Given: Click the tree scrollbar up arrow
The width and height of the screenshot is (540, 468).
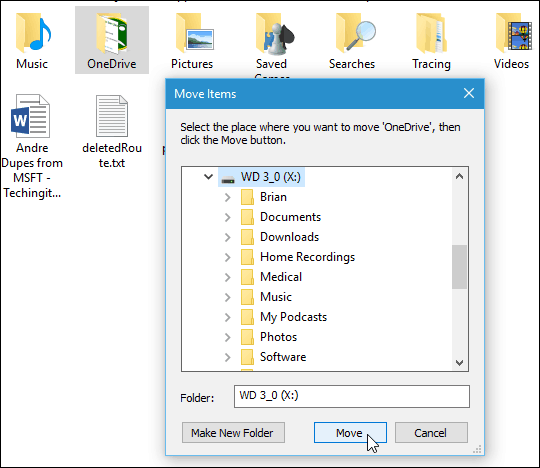Looking at the screenshot, I should [x=459, y=177].
